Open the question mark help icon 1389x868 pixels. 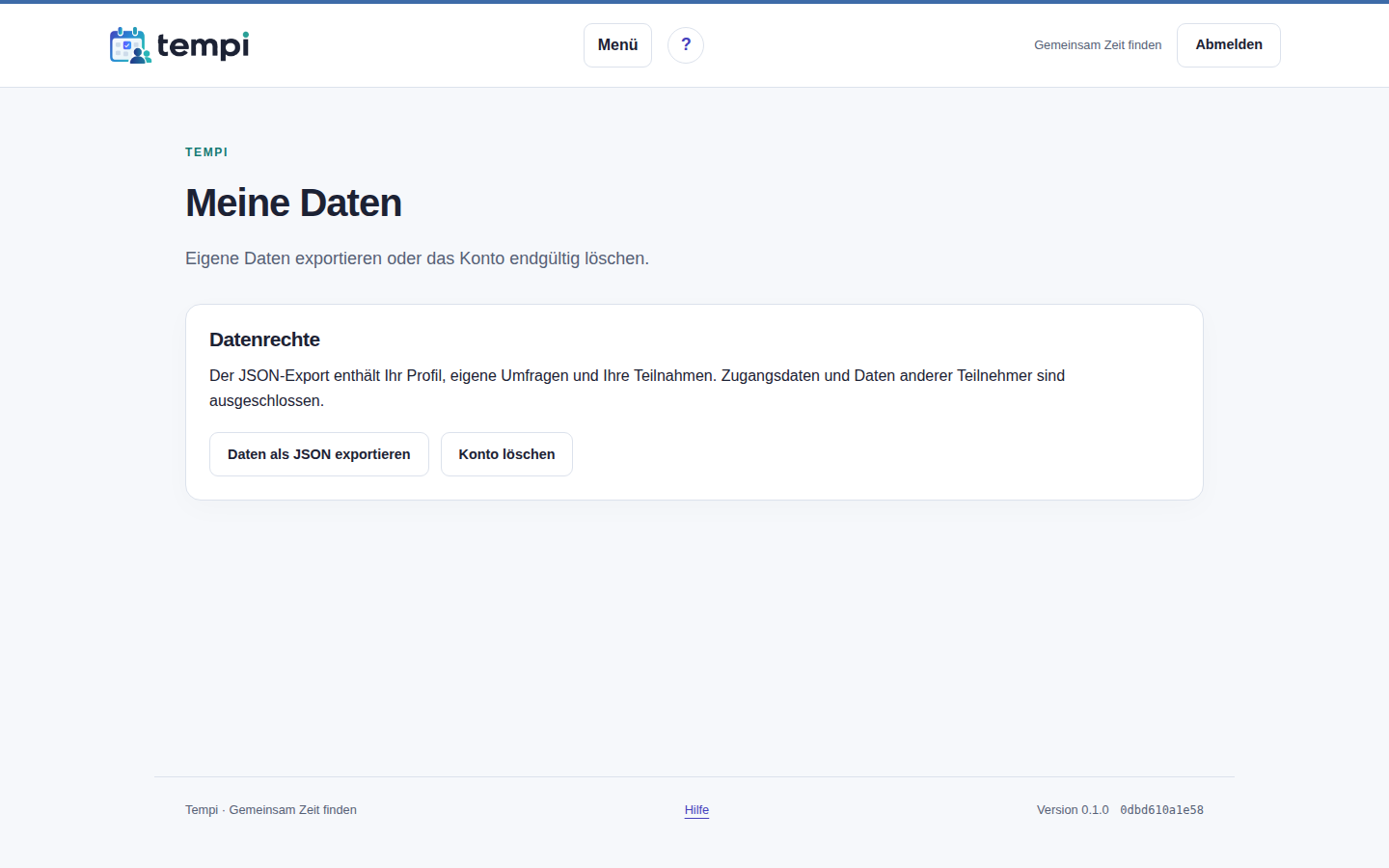click(686, 45)
